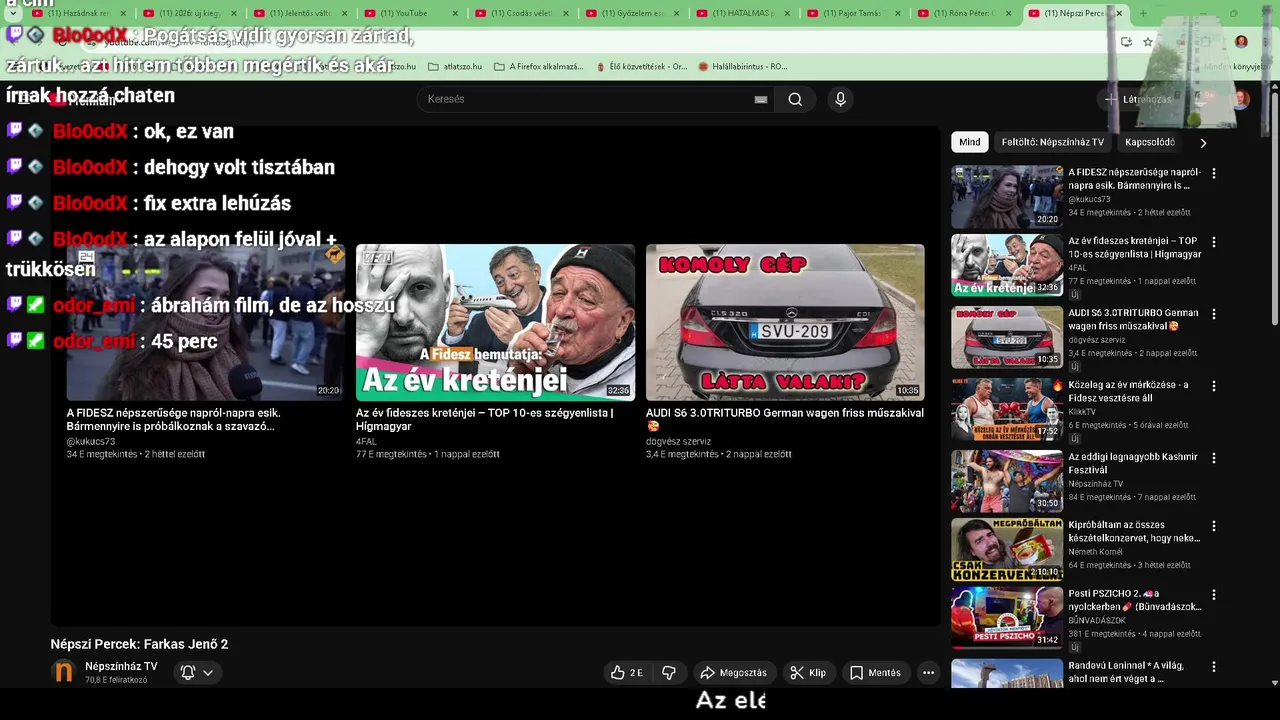
Task: Open sidebar thumbnail with 17:52 duration
Action: point(1007,409)
